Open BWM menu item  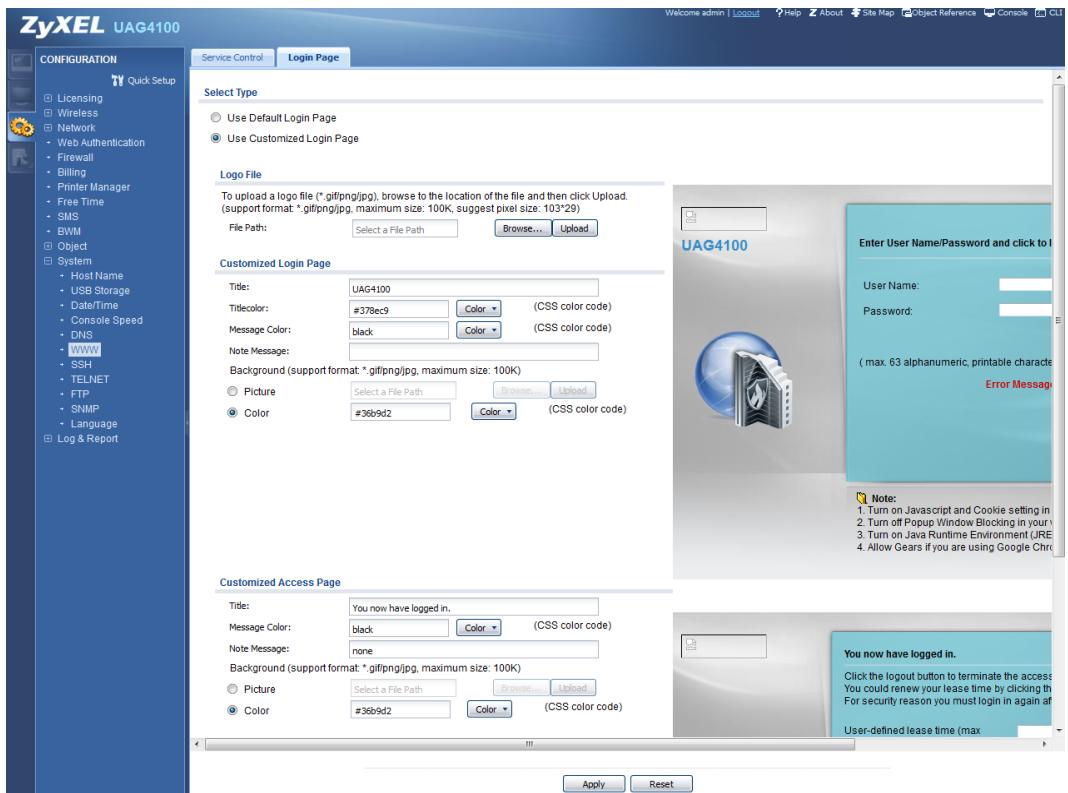[69, 232]
